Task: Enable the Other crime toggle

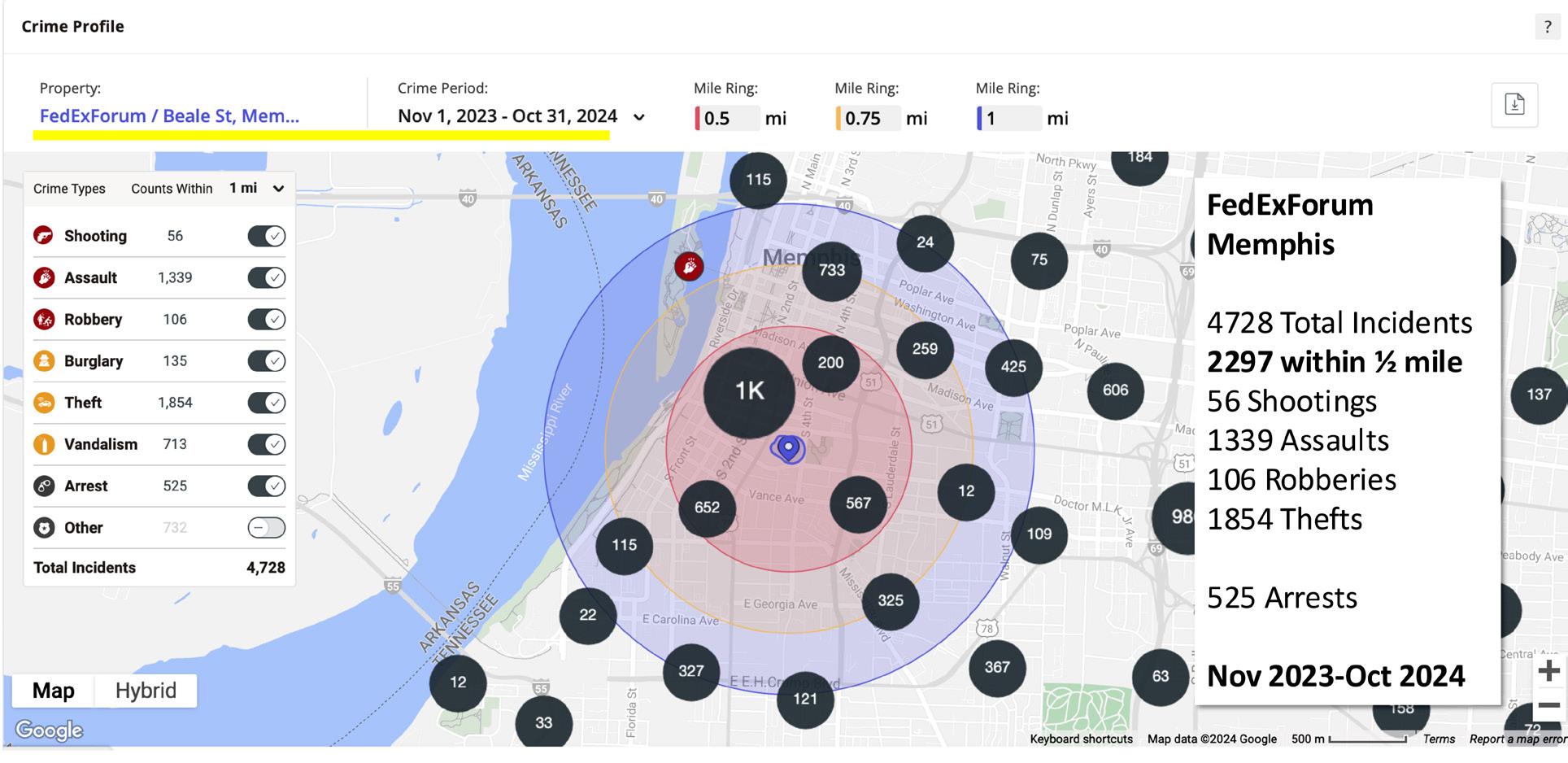Action: [x=267, y=527]
